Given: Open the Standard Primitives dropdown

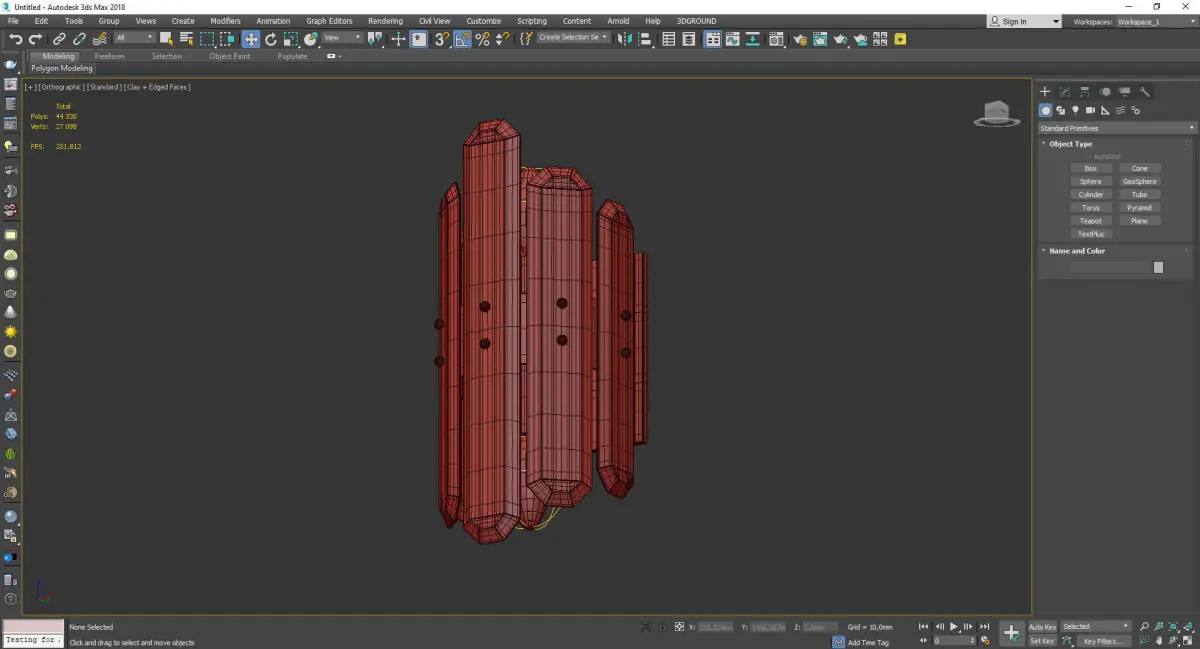Looking at the screenshot, I should (x=1116, y=128).
